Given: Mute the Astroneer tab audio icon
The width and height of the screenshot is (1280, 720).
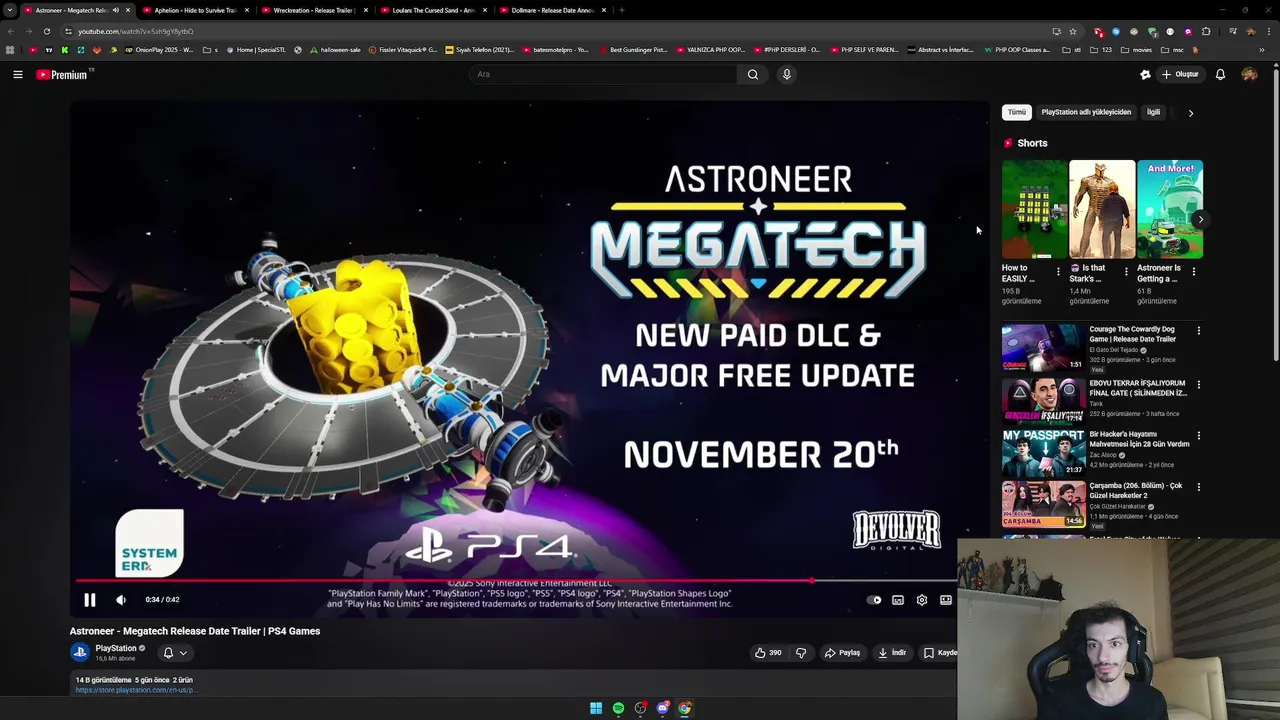Looking at the screenshot, I should click(116, 10).
